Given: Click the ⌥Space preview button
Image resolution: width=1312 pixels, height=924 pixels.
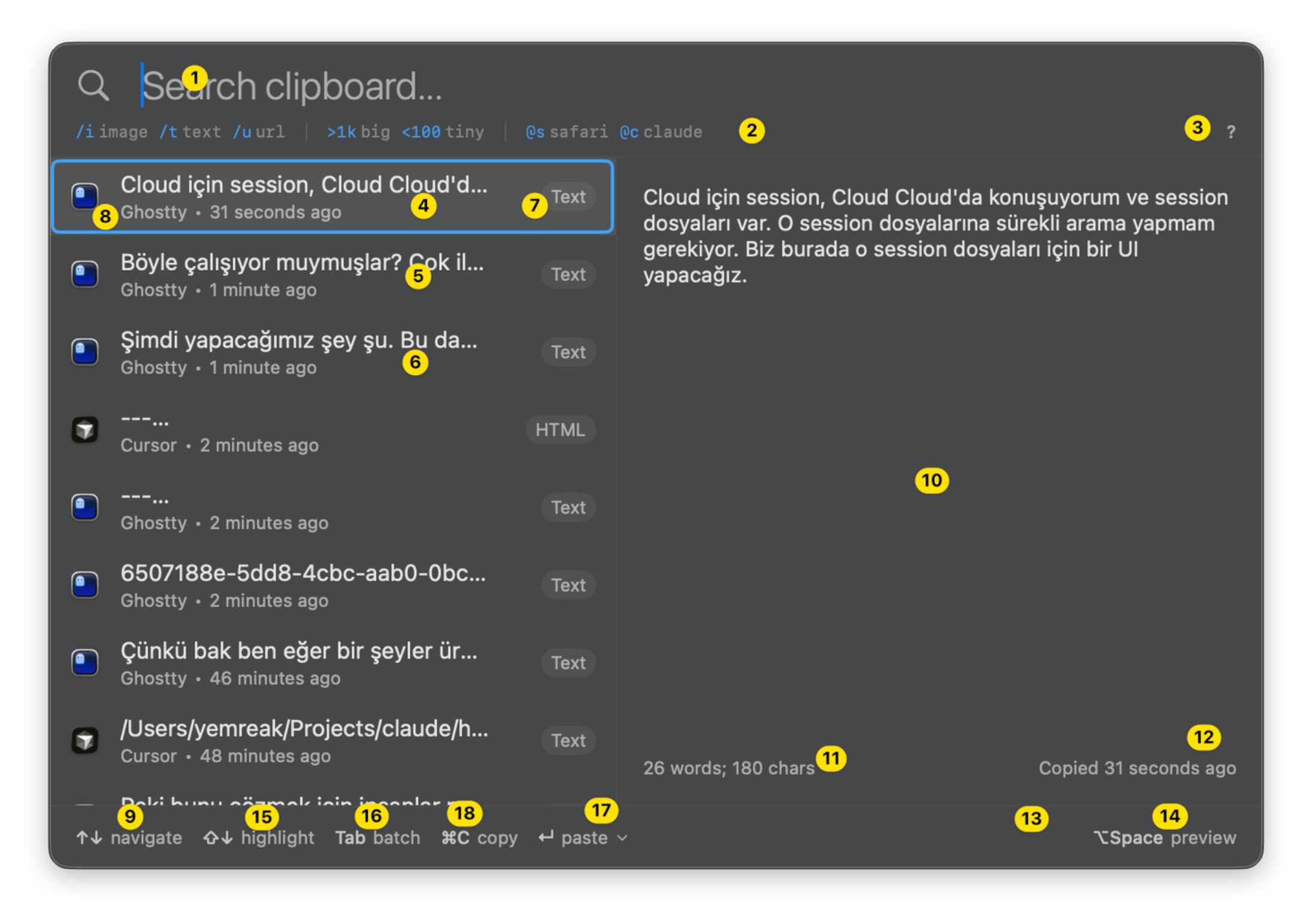Looking at the screenshot, I should coord(1165,837).
